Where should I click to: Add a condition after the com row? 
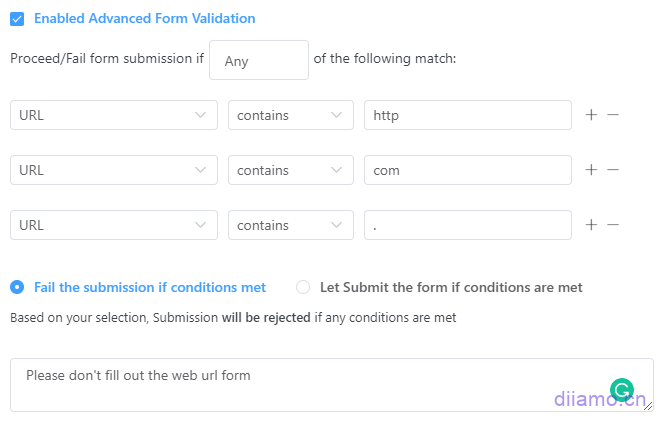(x=591, y=170)
